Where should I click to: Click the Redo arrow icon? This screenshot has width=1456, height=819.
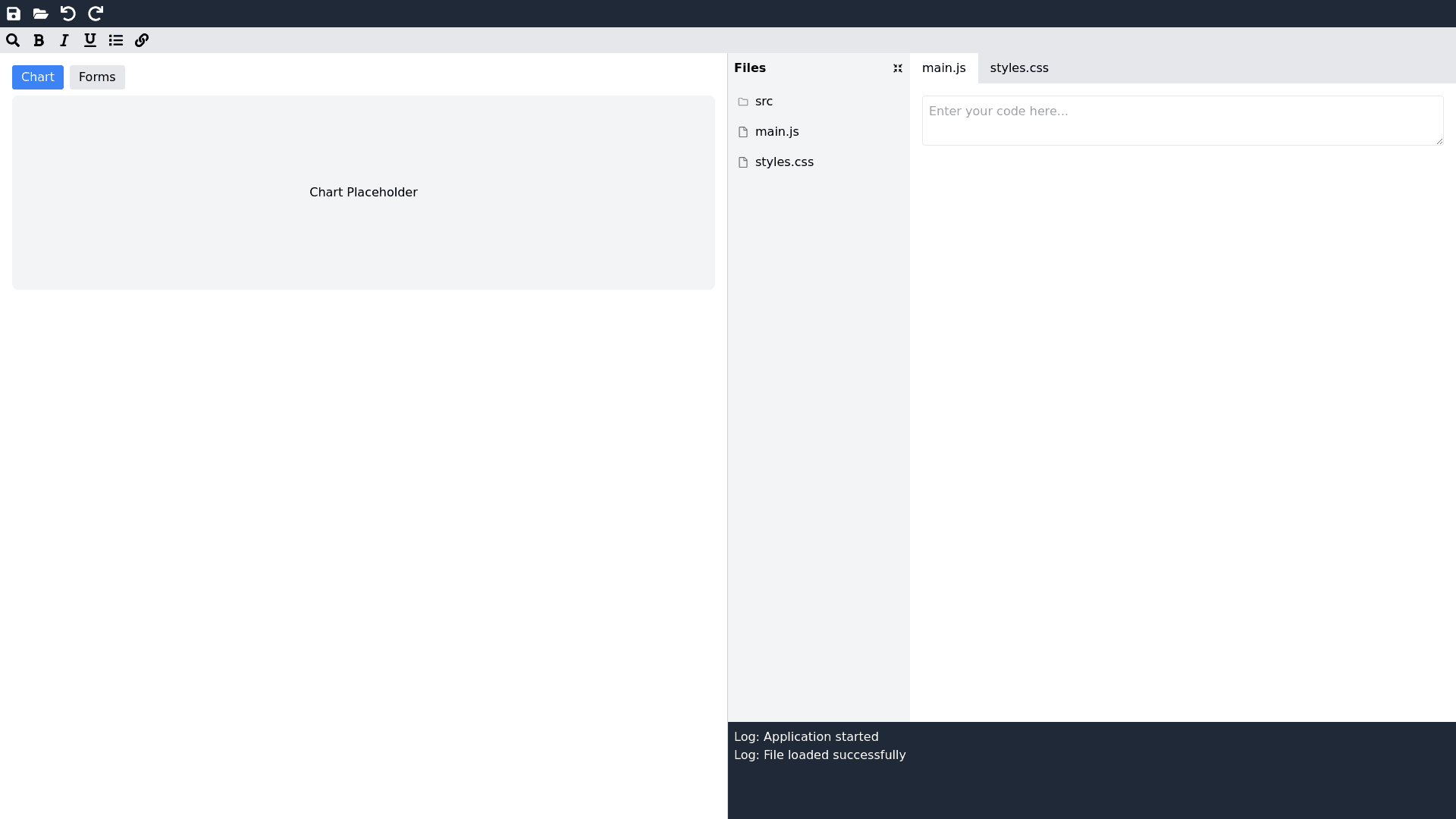tap(96, 14)
